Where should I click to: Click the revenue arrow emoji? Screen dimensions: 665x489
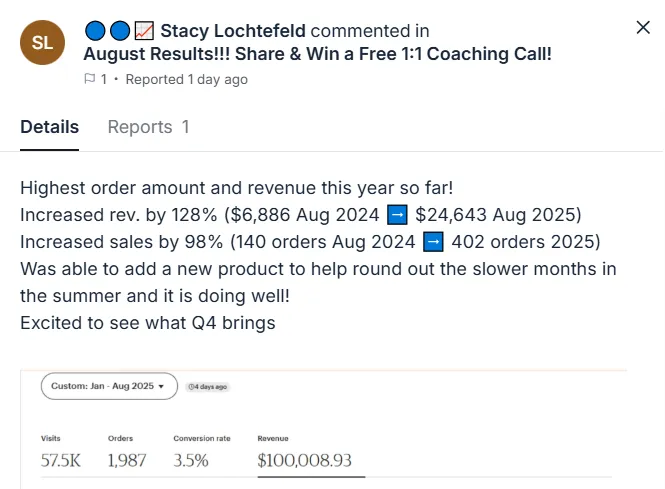(397, 215)
